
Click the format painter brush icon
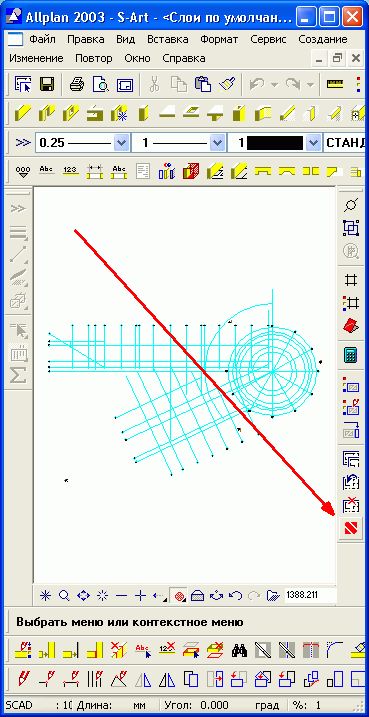point(226,85)
